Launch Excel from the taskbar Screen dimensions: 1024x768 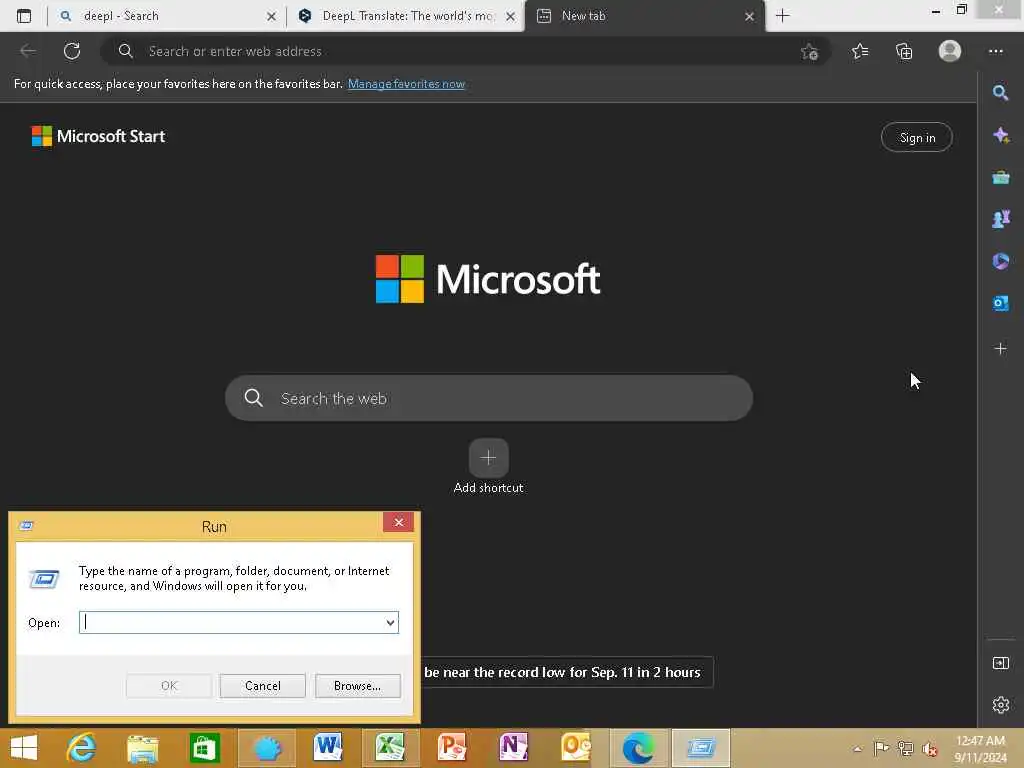click(x=390, y=748)
